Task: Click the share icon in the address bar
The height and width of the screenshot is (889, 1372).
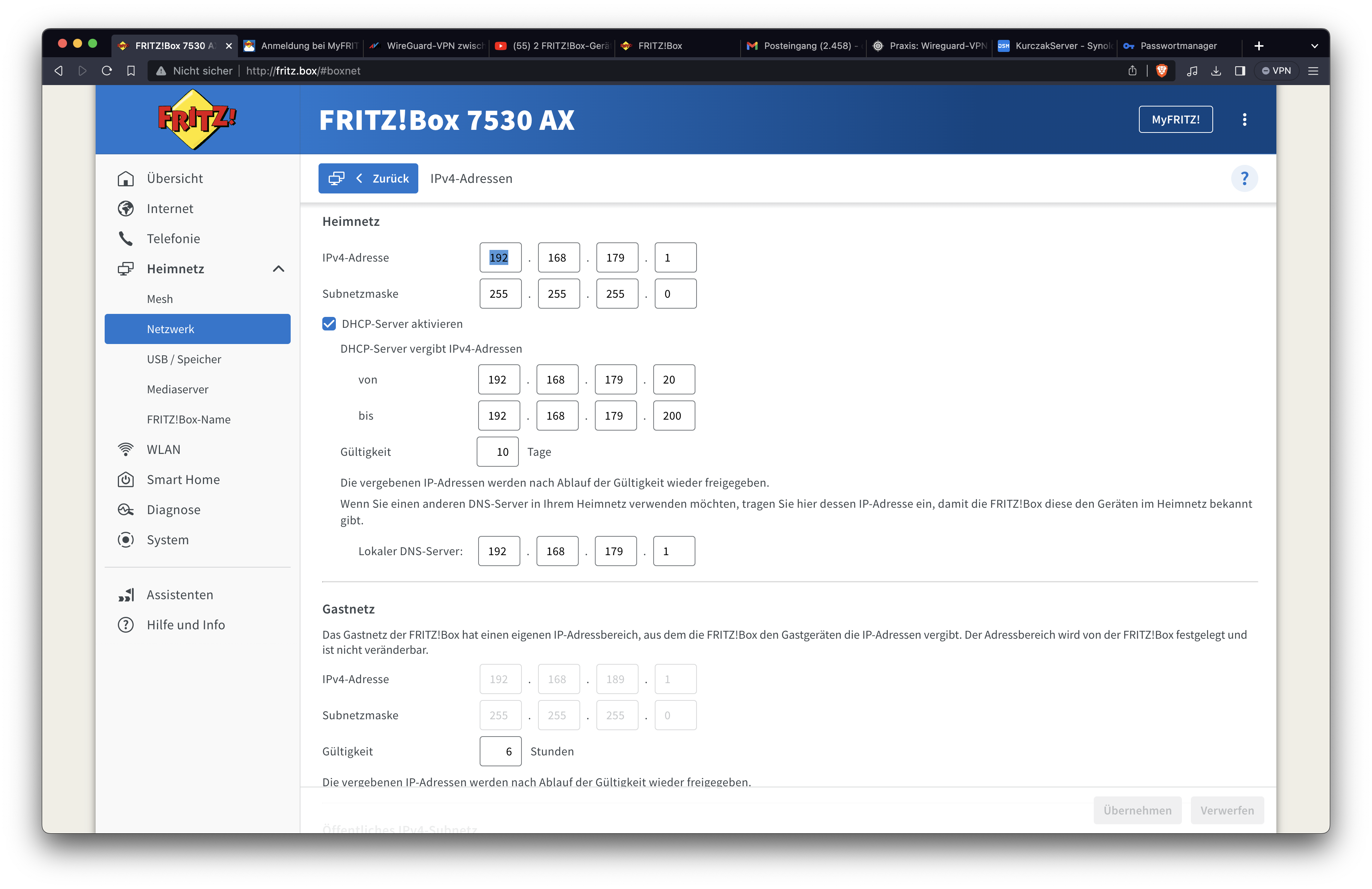Action: tap(1132, 71)
